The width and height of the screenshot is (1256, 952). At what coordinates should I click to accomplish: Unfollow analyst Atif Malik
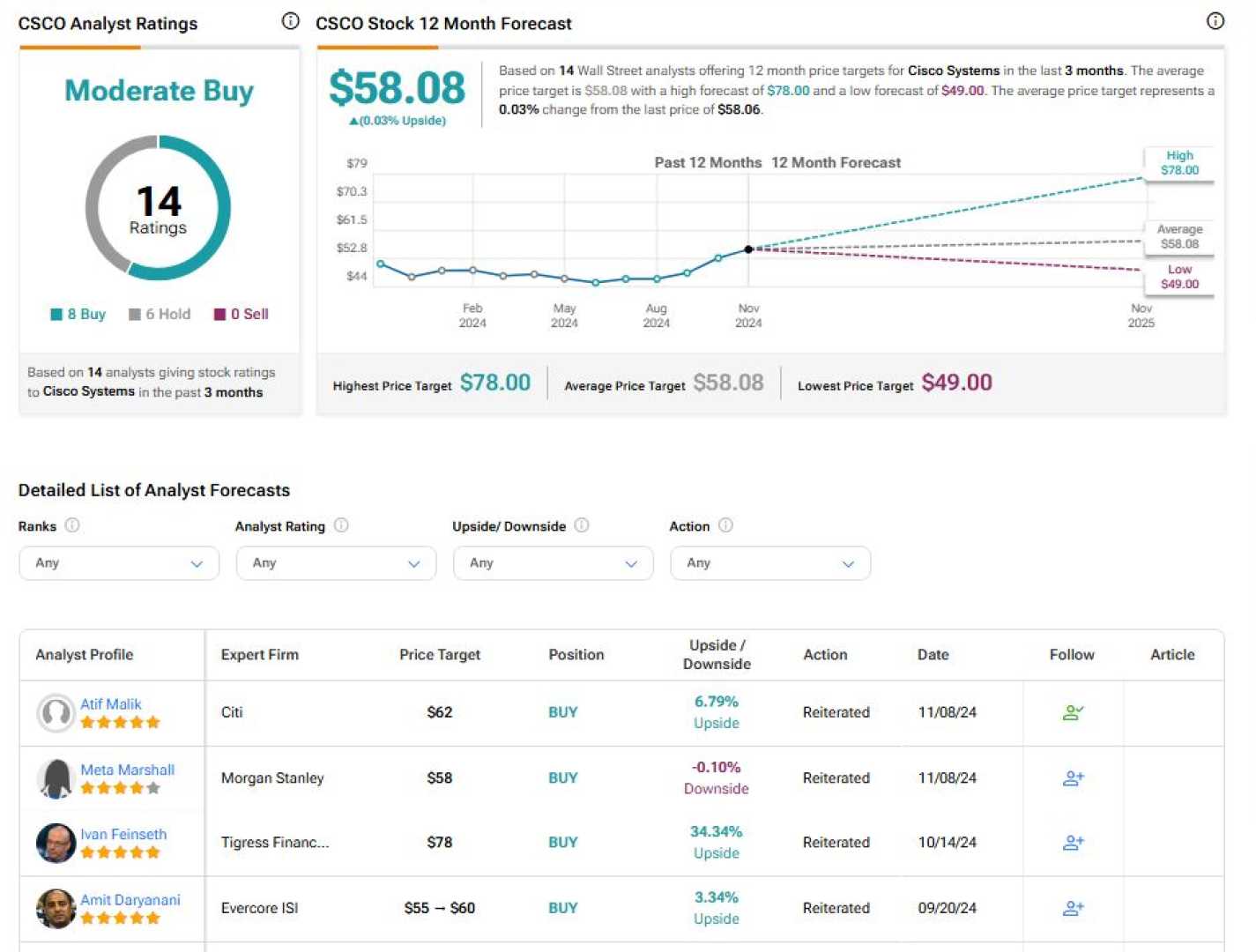click(1073, 712)
